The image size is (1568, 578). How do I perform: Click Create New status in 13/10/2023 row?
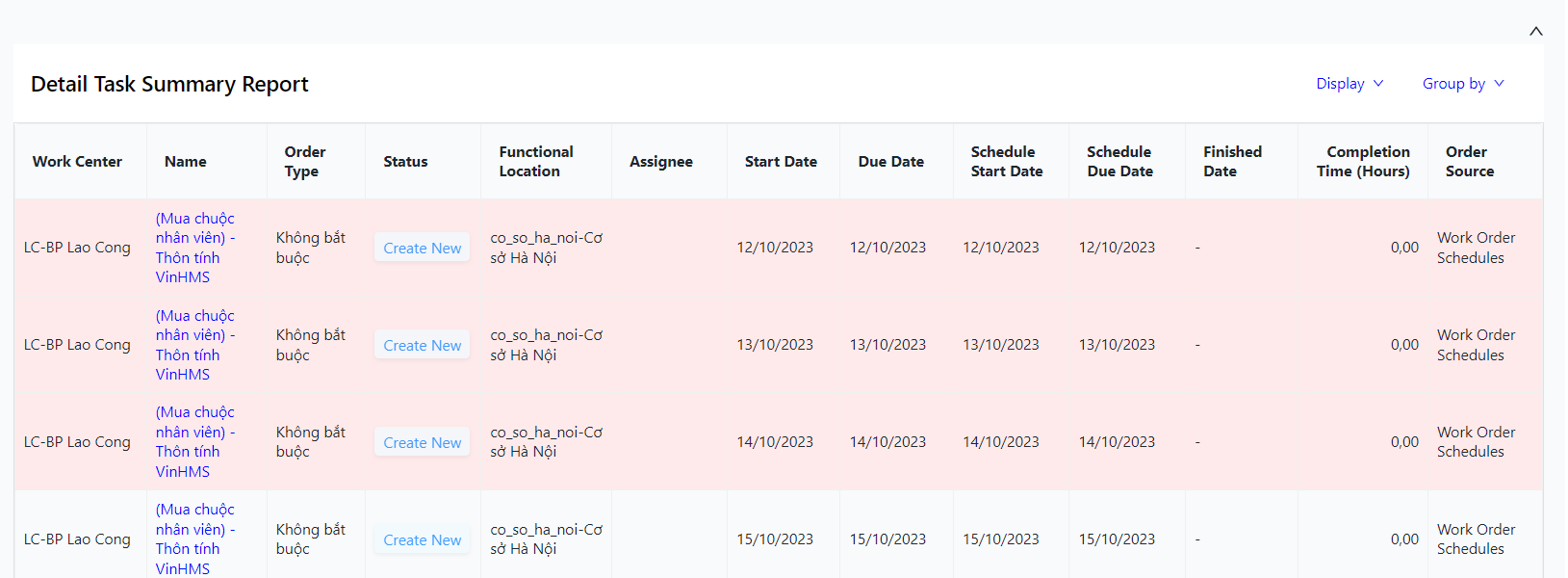pyautogui.click(x=423, y=346)
